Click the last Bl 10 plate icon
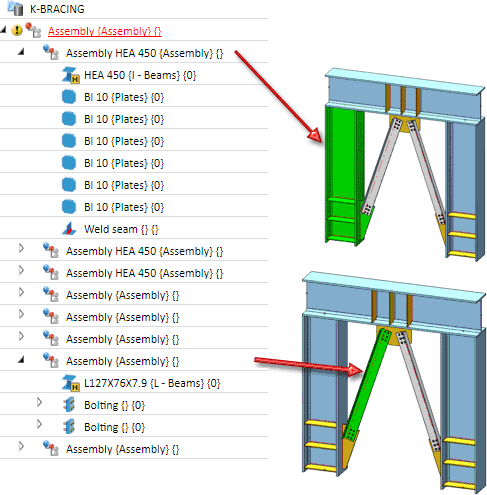Image resolution: width=487 pixels, height=495 pixels. coord(69,207)
